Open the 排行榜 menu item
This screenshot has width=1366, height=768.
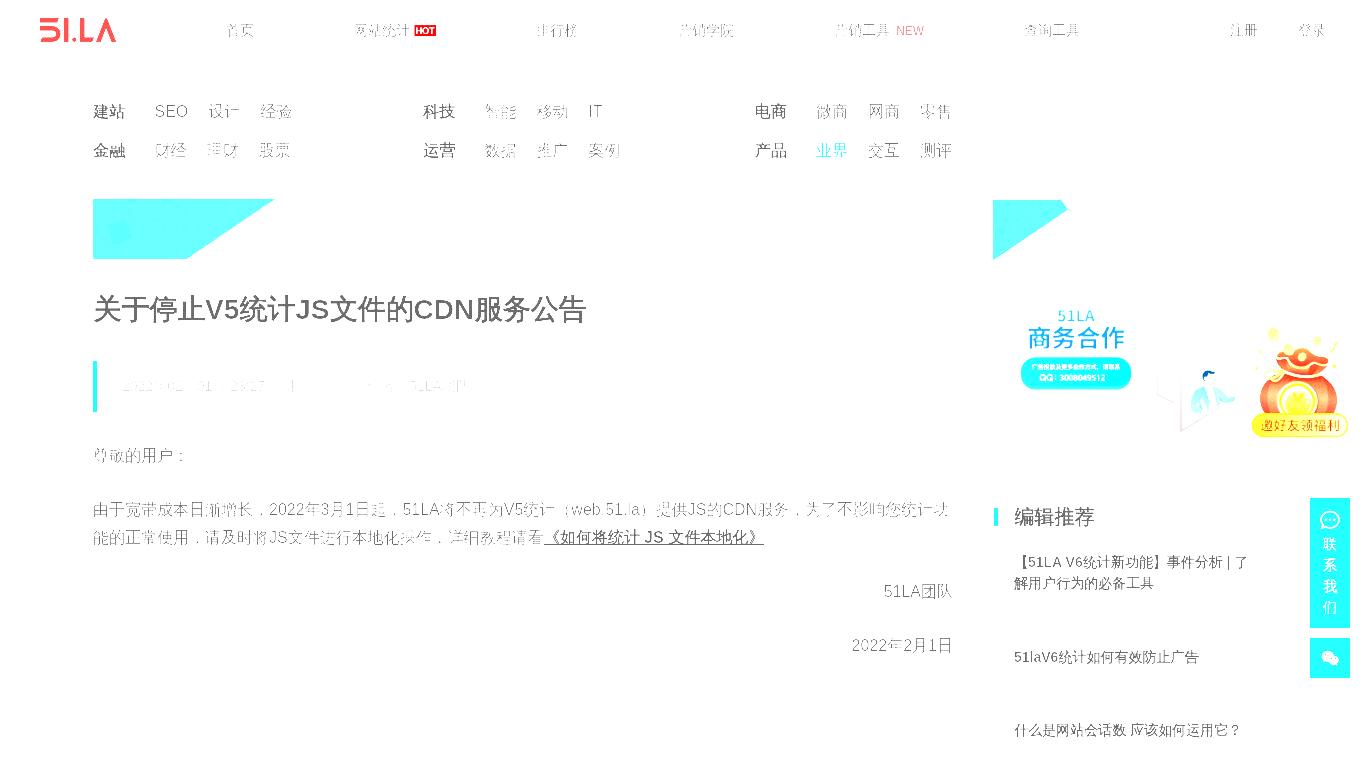pyautogui.click(x=556, y=30)
